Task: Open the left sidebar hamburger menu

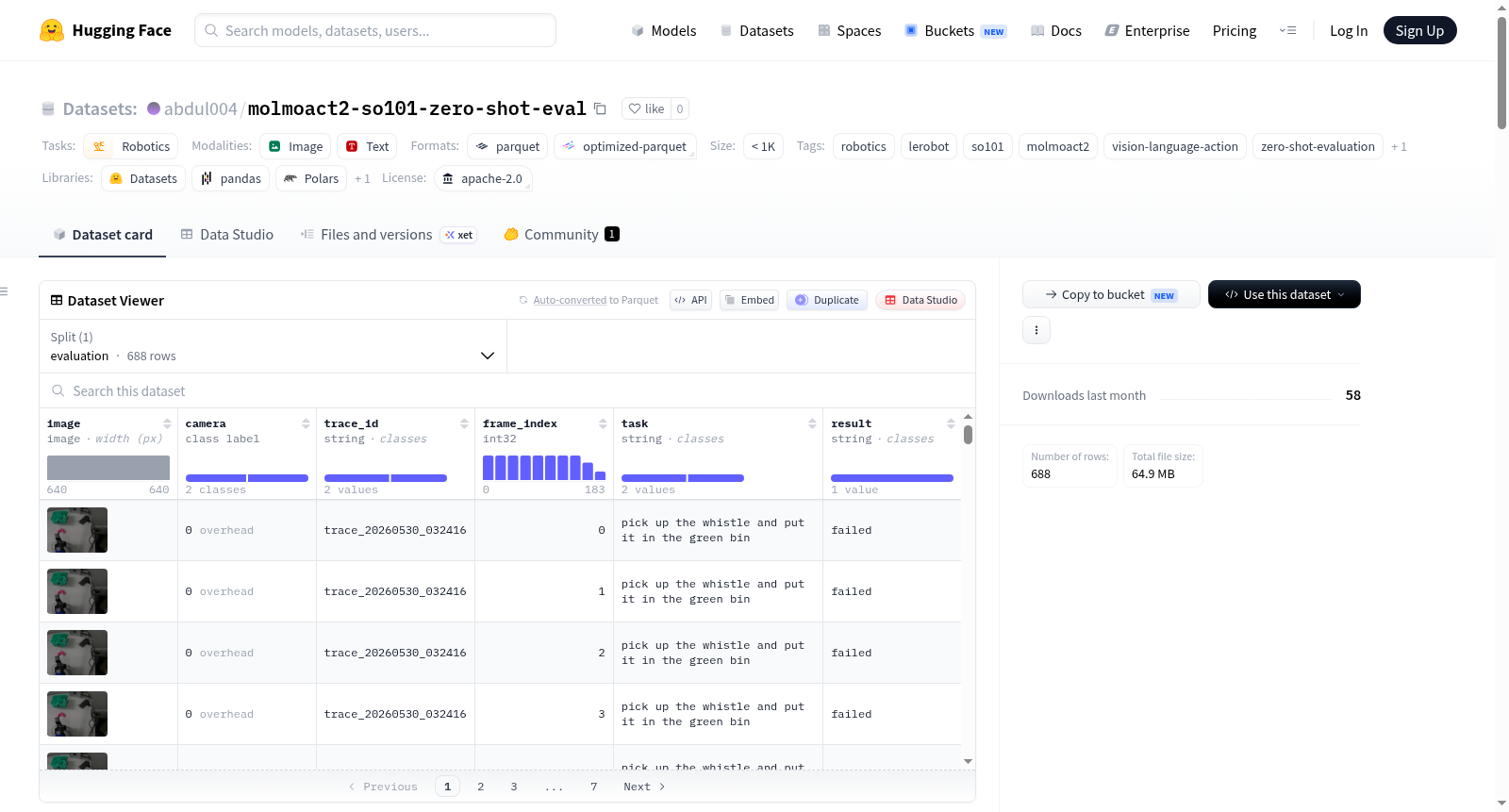Action: [4, 291]
